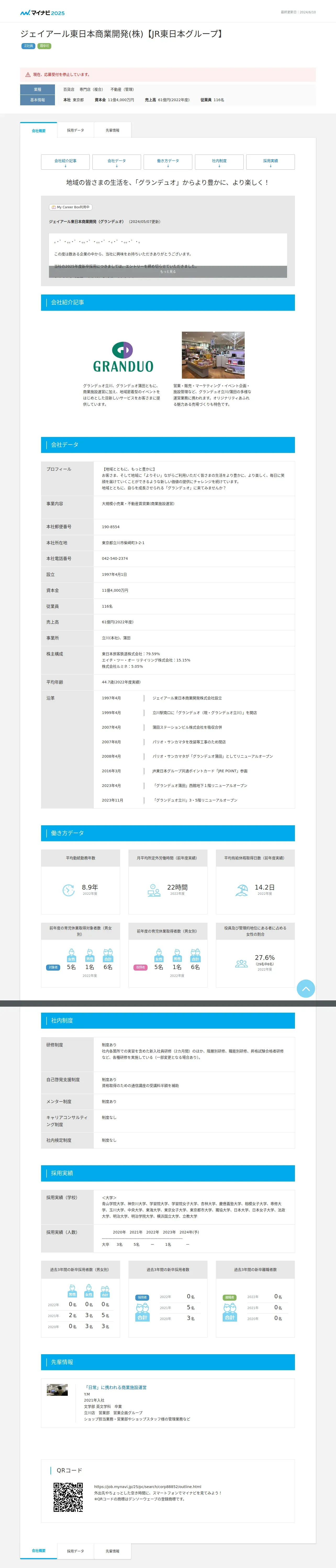Image resolution: width=336 pixels, height=1568 pixels.
Task: Jump to 社内制度 section anchor
Action: click(x=219, y=162)
